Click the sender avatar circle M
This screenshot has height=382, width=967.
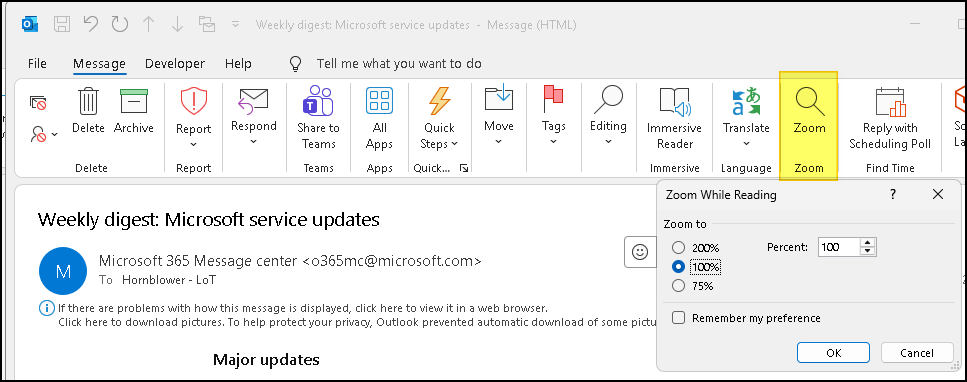[x=62, y=271]
